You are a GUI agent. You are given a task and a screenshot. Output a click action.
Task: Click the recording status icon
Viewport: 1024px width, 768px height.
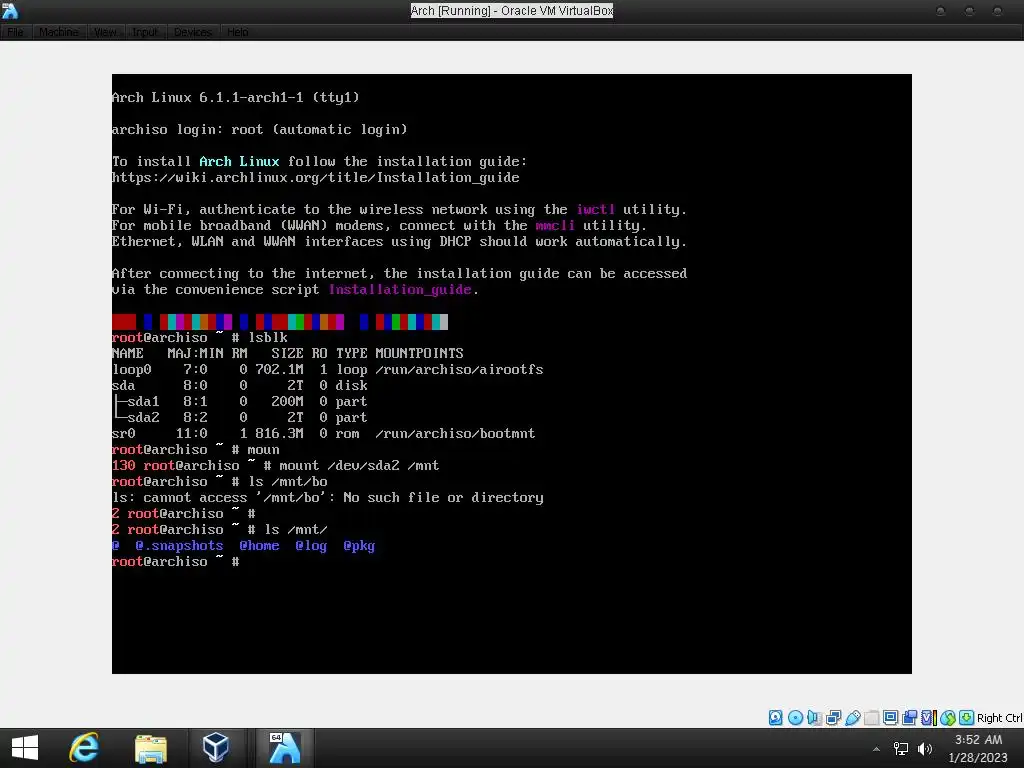point(909,718)
